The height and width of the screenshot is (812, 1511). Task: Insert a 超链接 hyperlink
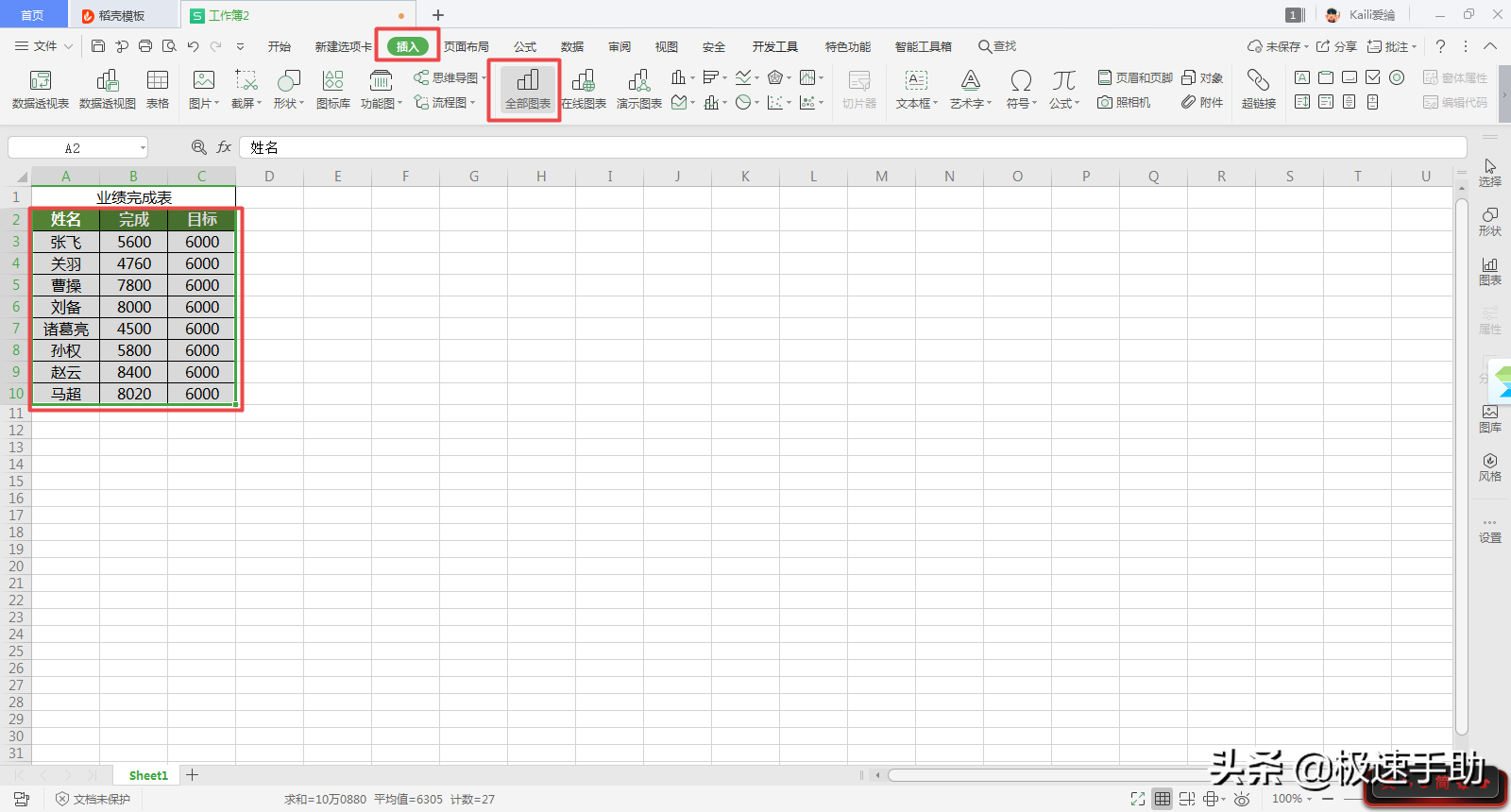pos(1259,90)
